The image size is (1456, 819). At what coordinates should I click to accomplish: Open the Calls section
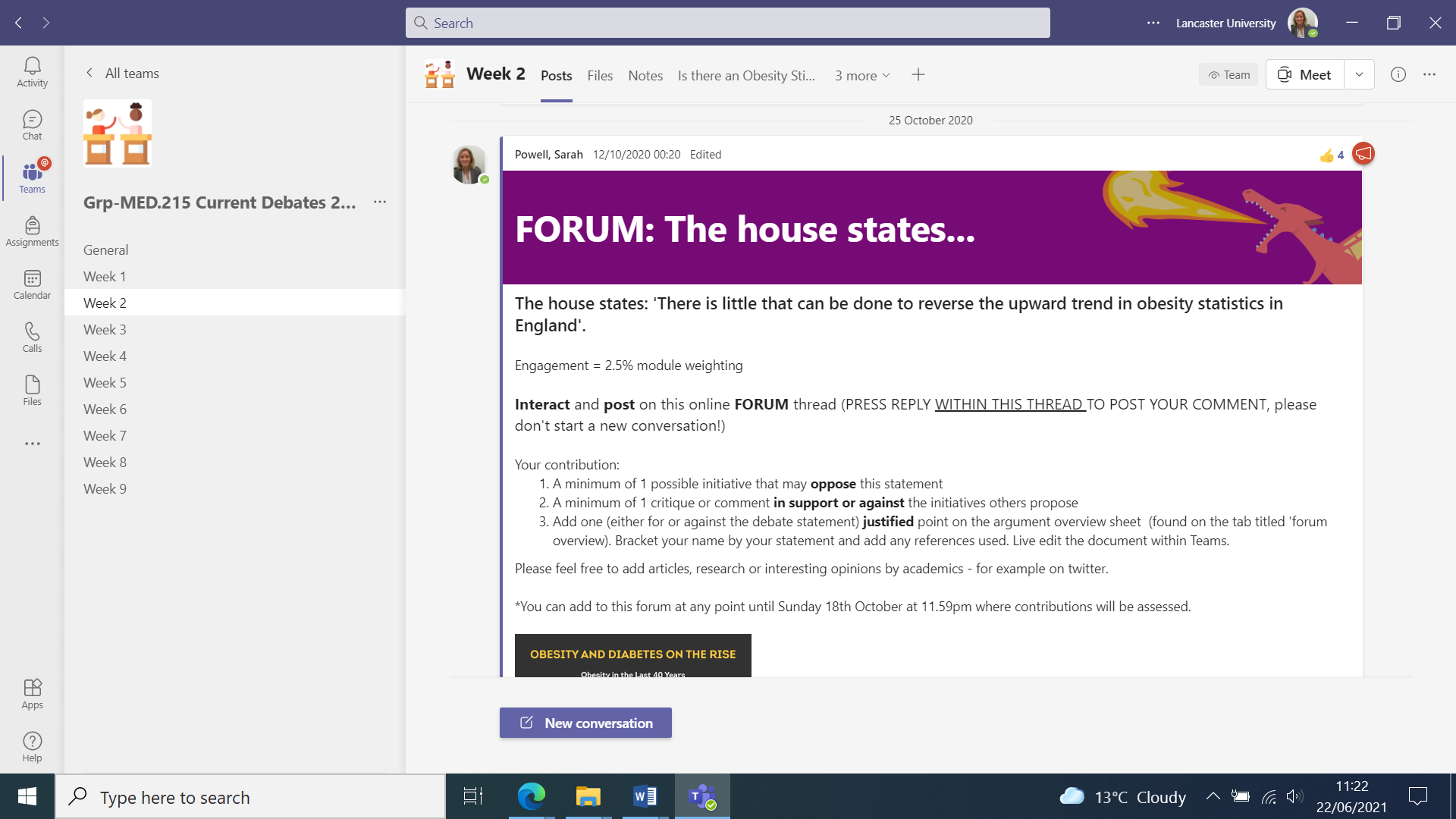tap(32, 337)
